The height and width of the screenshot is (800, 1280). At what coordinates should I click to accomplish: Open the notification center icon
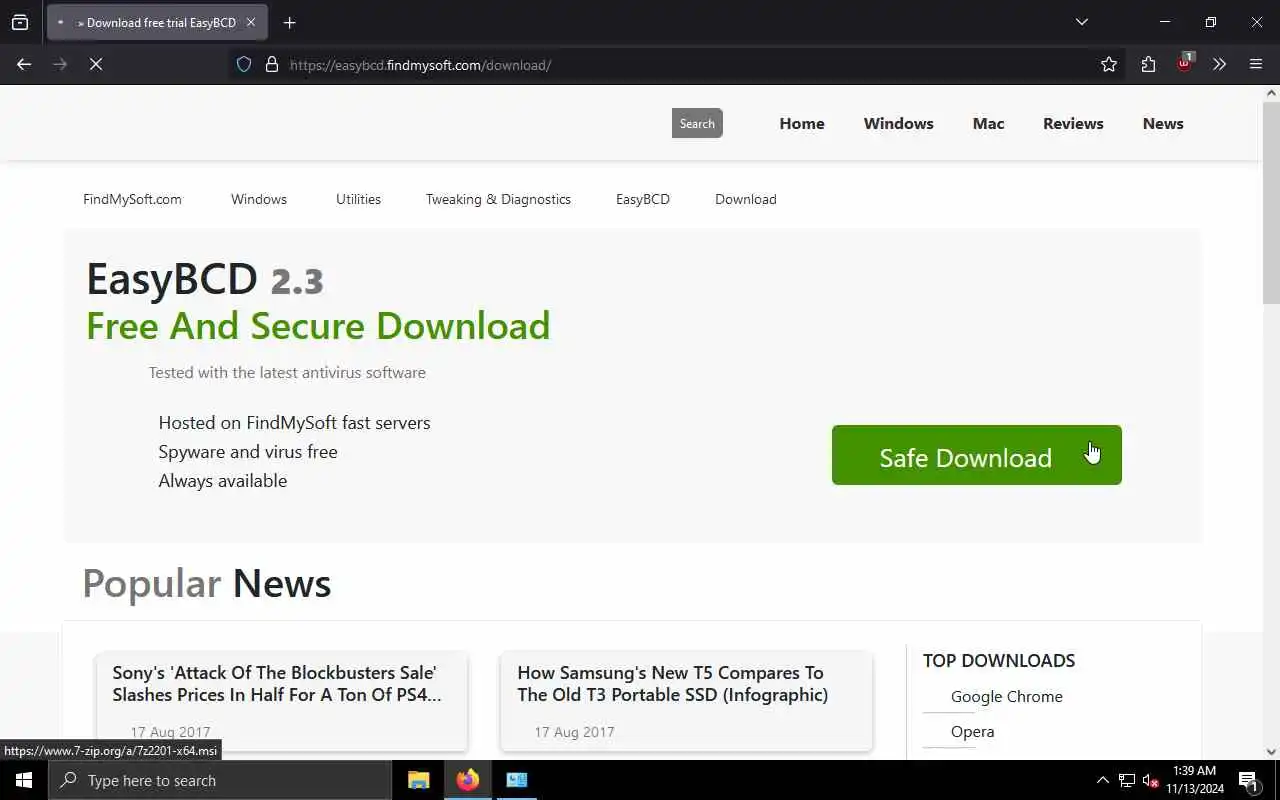[x=1249, y=780]
